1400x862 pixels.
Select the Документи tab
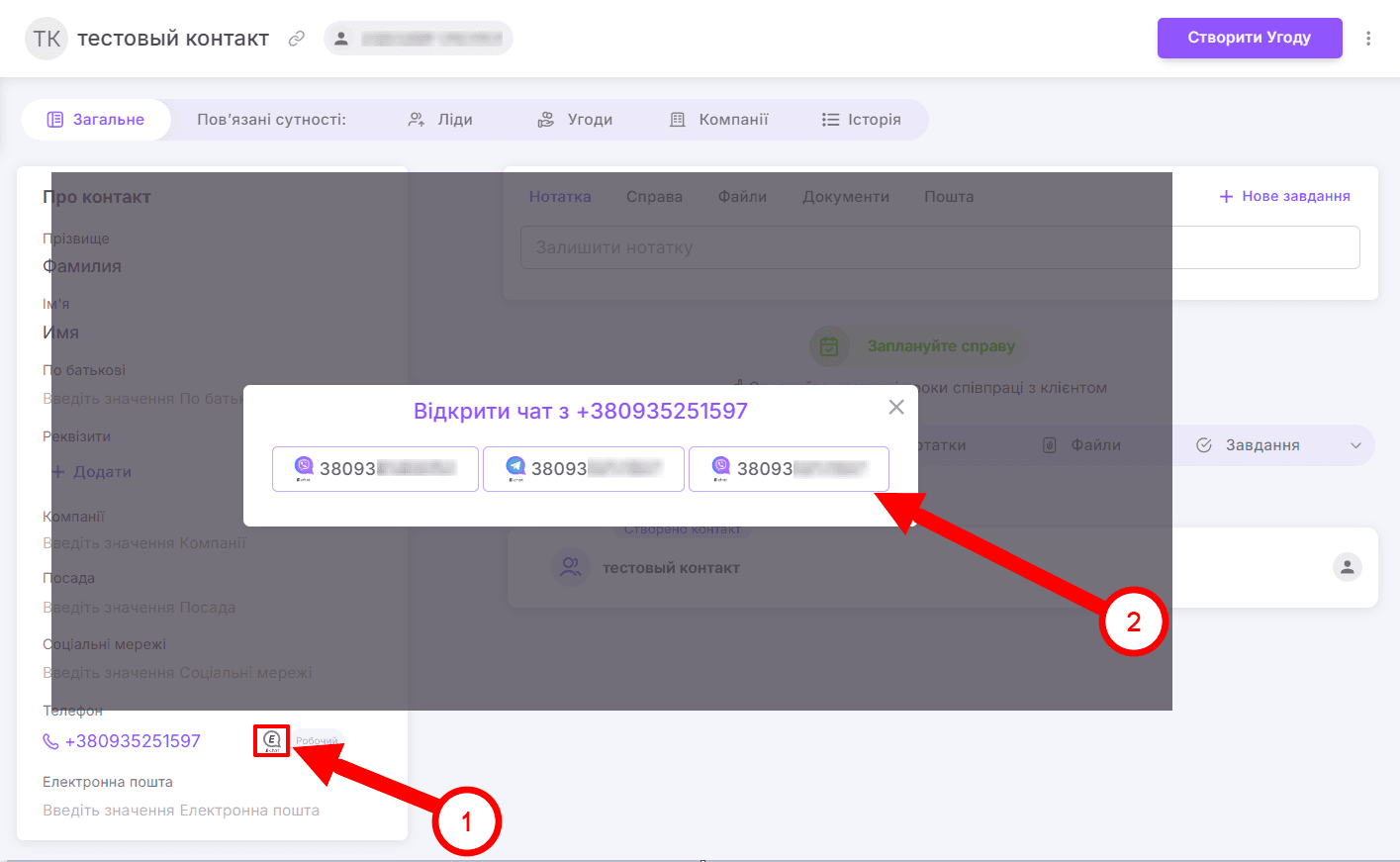point(846,197)
